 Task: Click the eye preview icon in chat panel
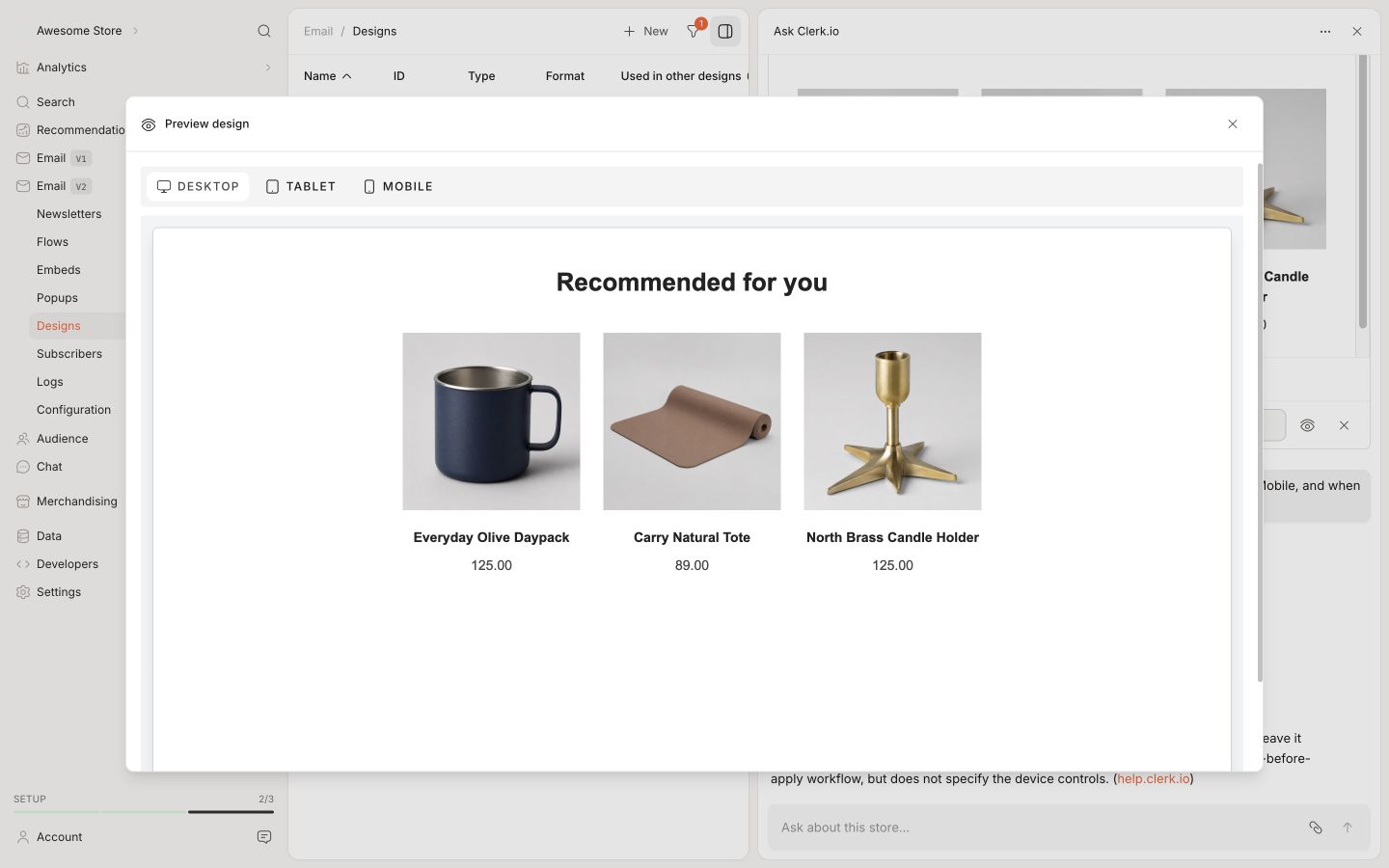(x=1308, y=425)
